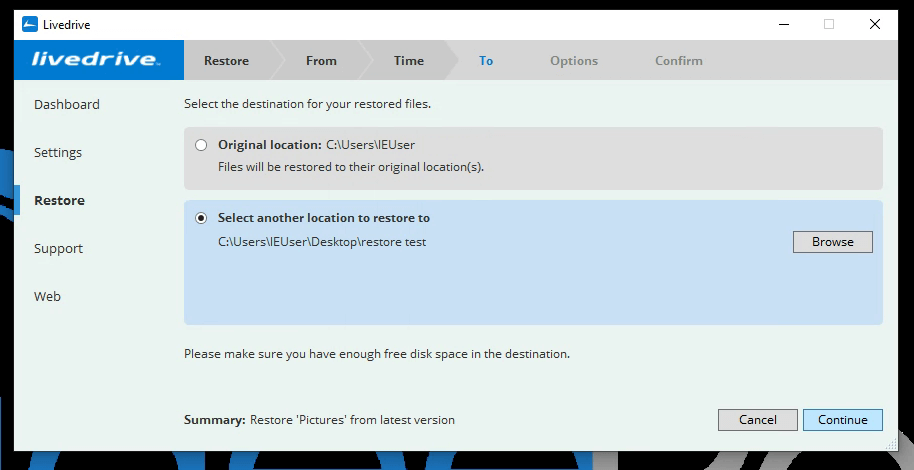Click the Options wizard step
The height and width of the screenshot is (470, 914).
(x=573, y=61)
